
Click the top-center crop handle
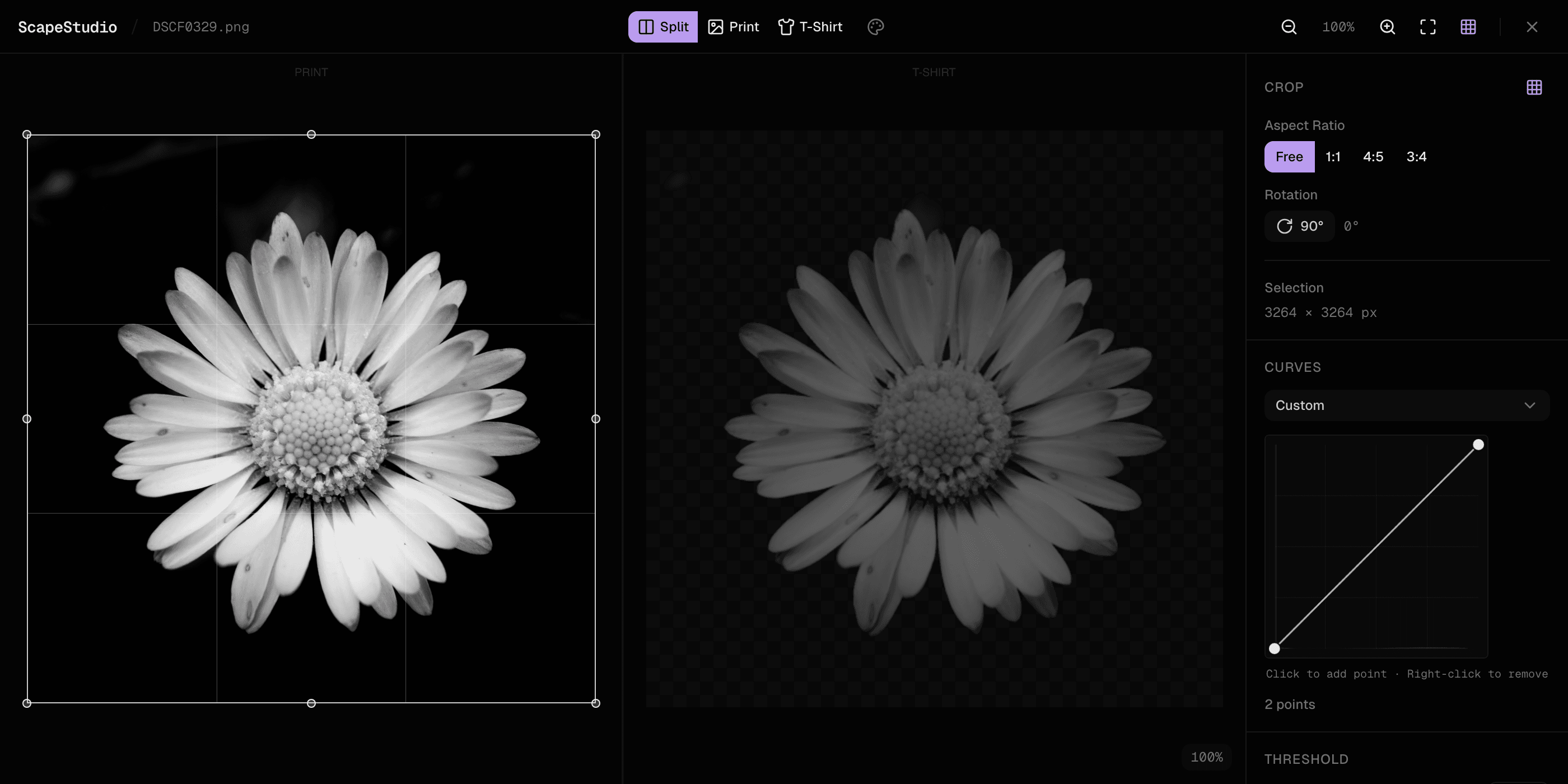coord(311,134)
